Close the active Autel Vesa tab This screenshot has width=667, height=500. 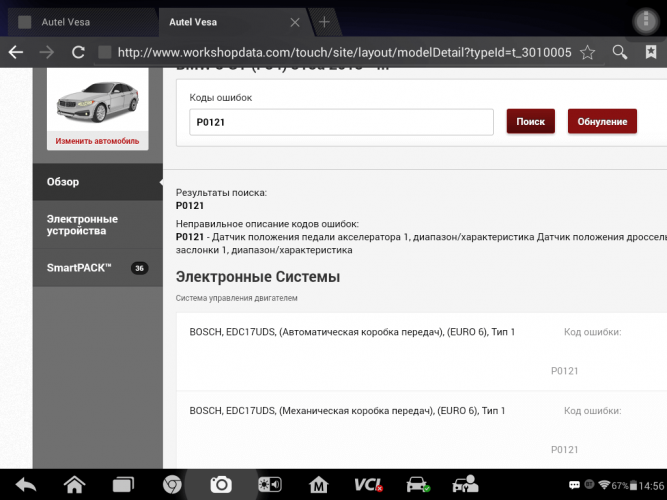[x=295, y=22]
